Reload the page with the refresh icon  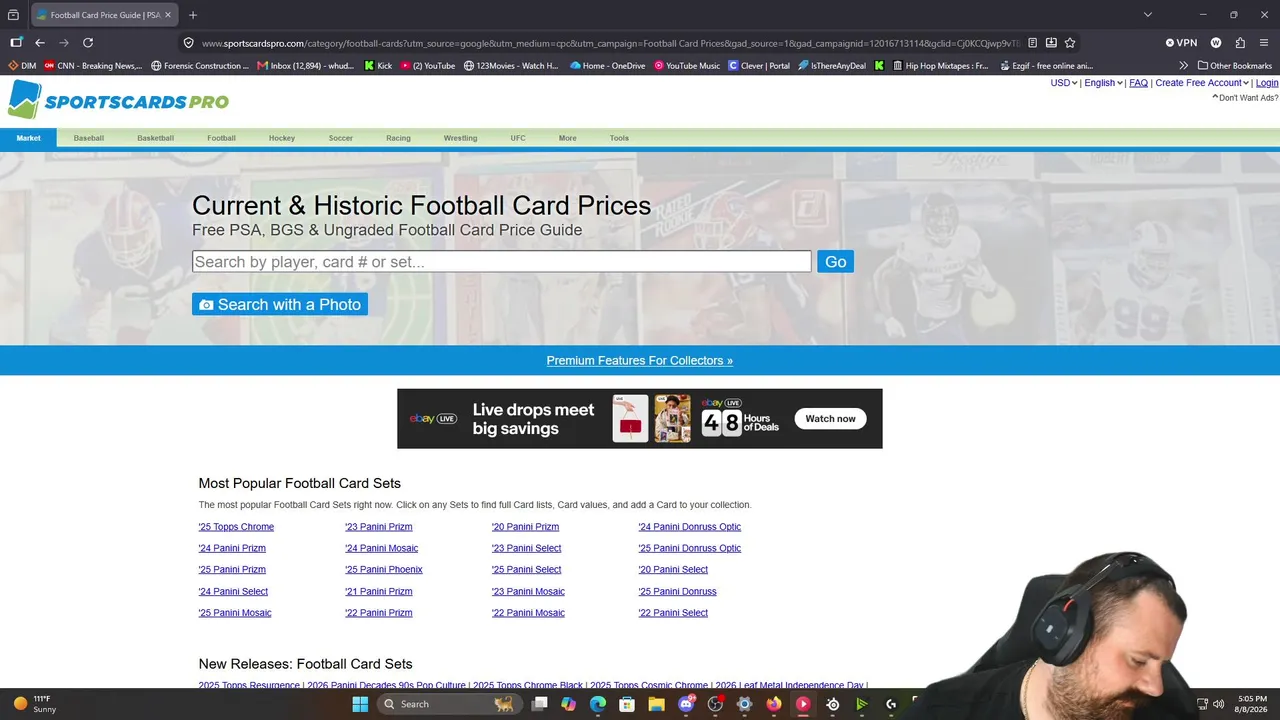(88, 43)
